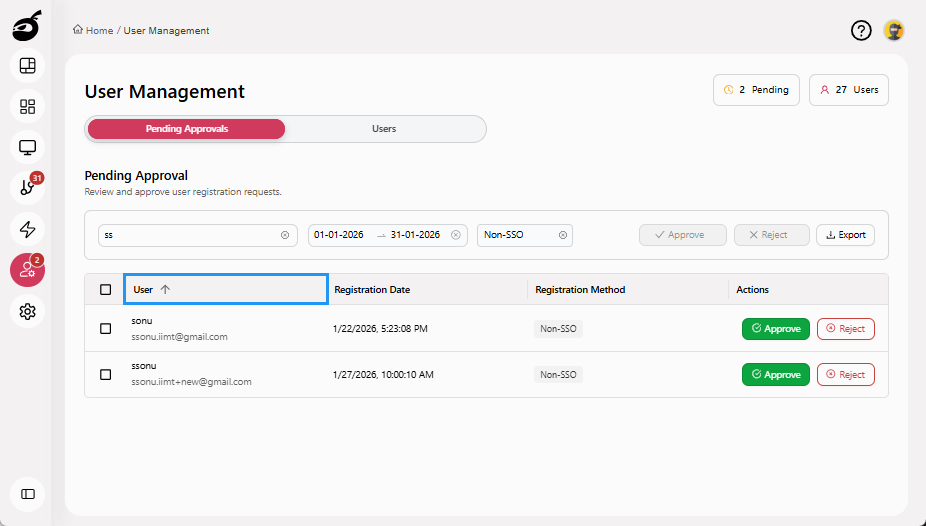
Task: Toggle the sidebar collapse icon
Action: pyautogui.click(x=28, y=494)
